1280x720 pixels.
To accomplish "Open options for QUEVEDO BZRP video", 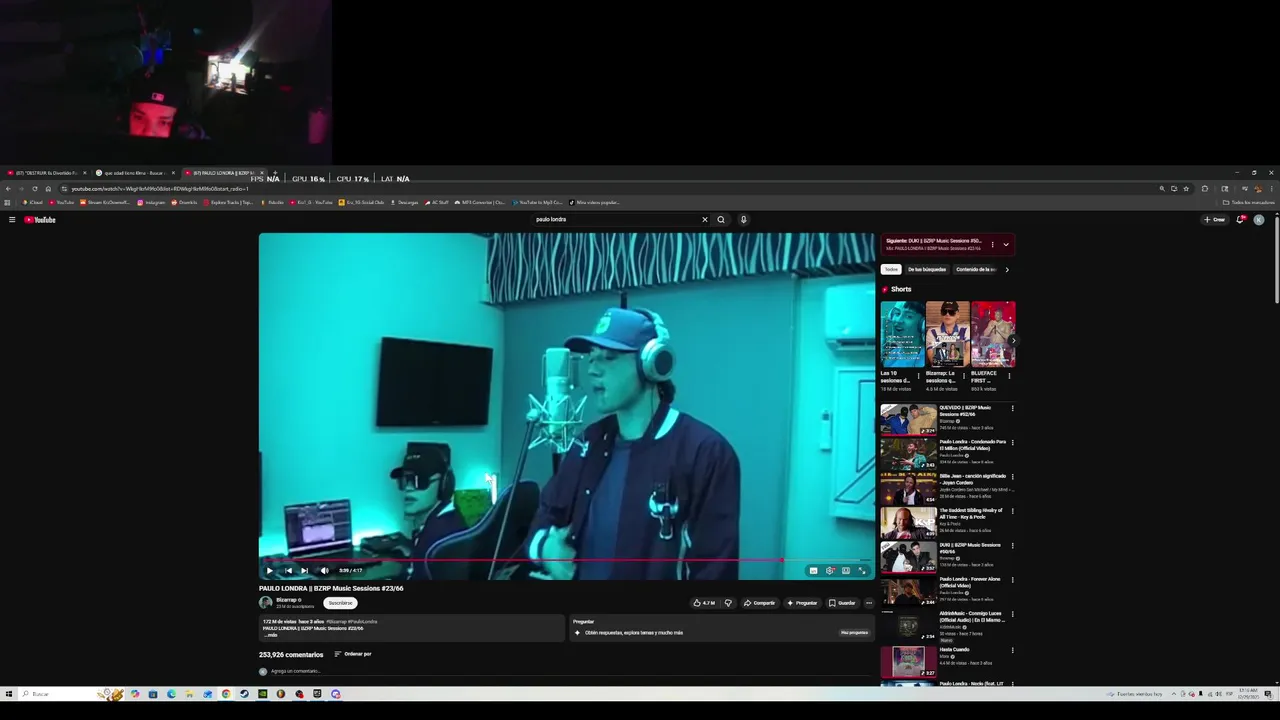I will point(1012,408).
